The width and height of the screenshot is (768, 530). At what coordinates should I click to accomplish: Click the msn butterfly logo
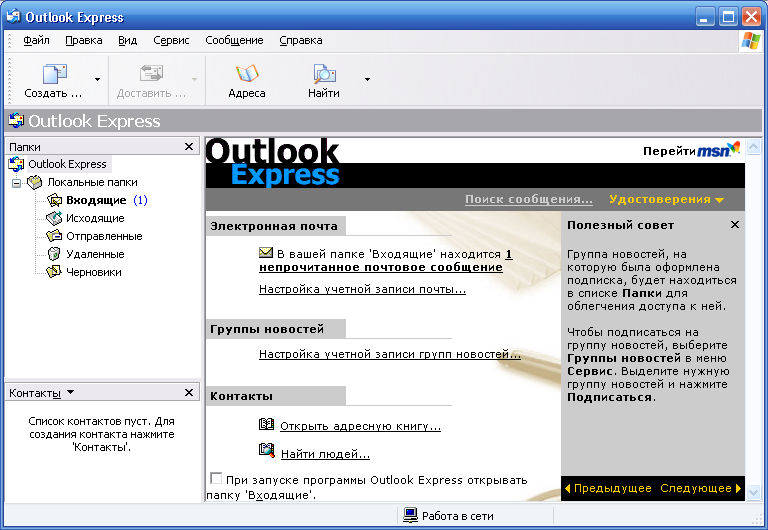(x=733, y=147)
